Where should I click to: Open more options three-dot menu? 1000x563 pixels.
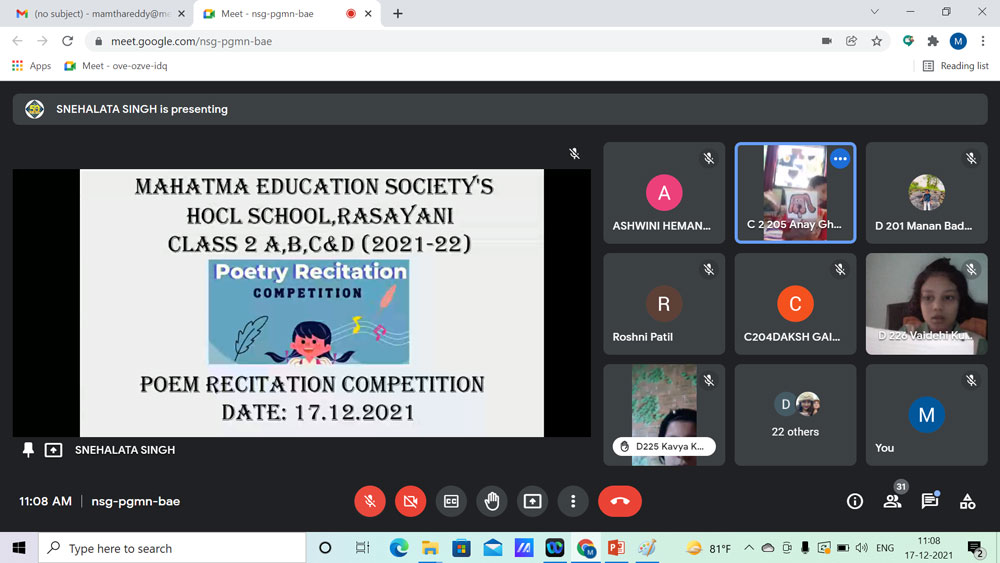(x=573, y=501)
